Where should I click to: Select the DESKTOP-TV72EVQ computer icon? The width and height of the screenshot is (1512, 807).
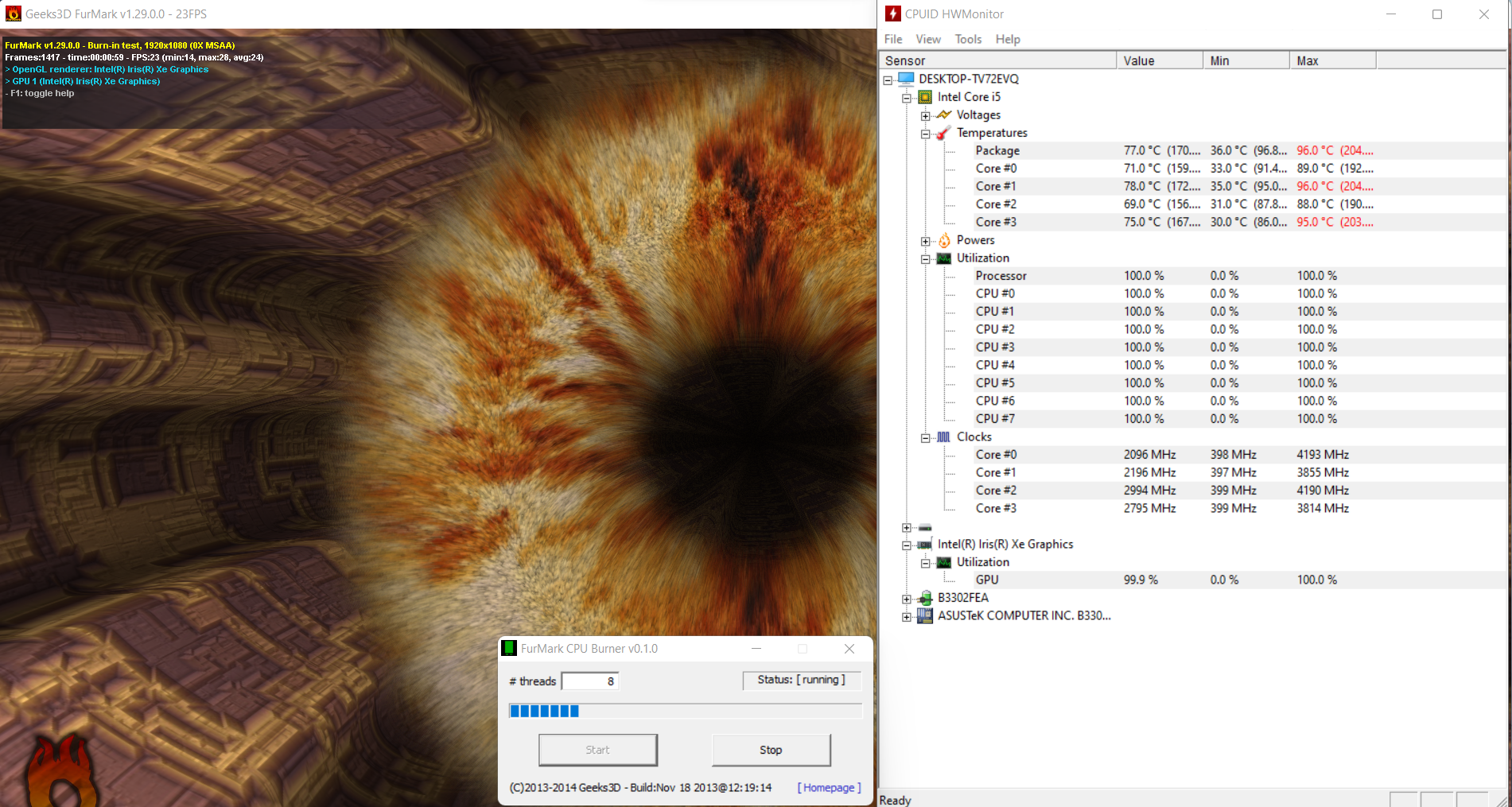point(906,79)
